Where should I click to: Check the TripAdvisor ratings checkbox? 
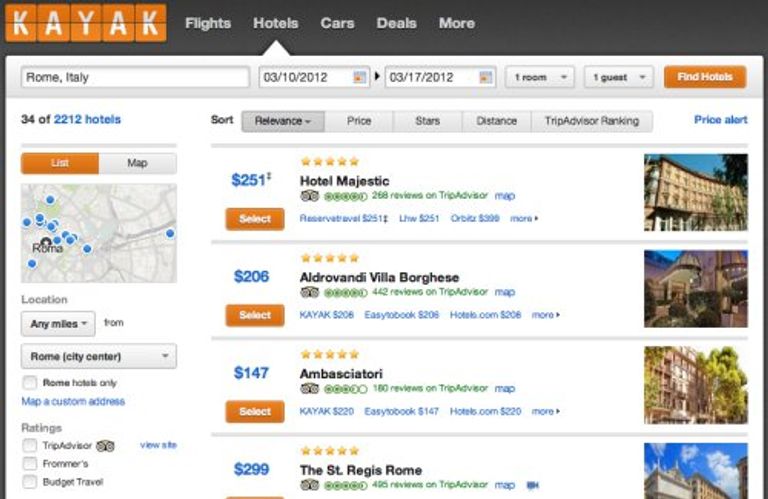coord(29,445)
